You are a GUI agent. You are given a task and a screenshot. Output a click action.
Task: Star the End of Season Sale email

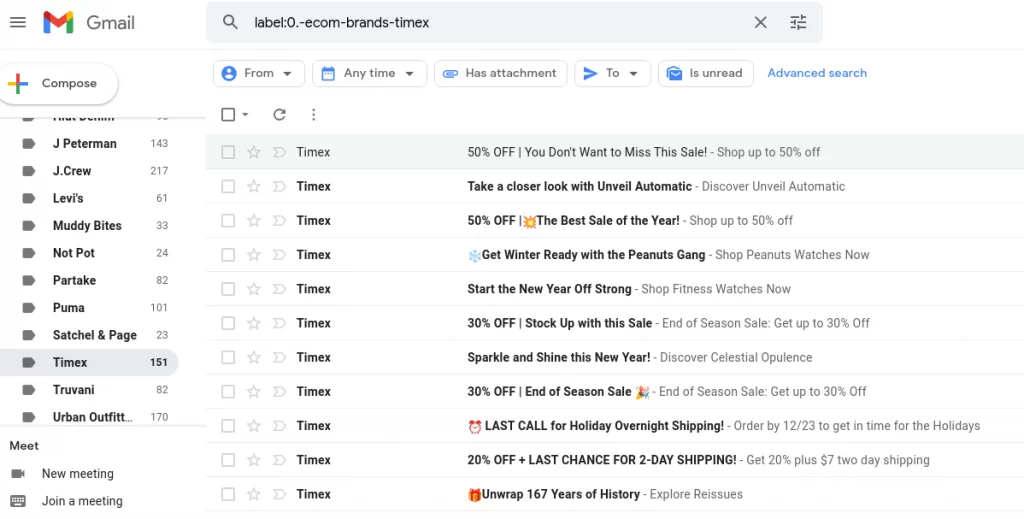click(253, 392)
